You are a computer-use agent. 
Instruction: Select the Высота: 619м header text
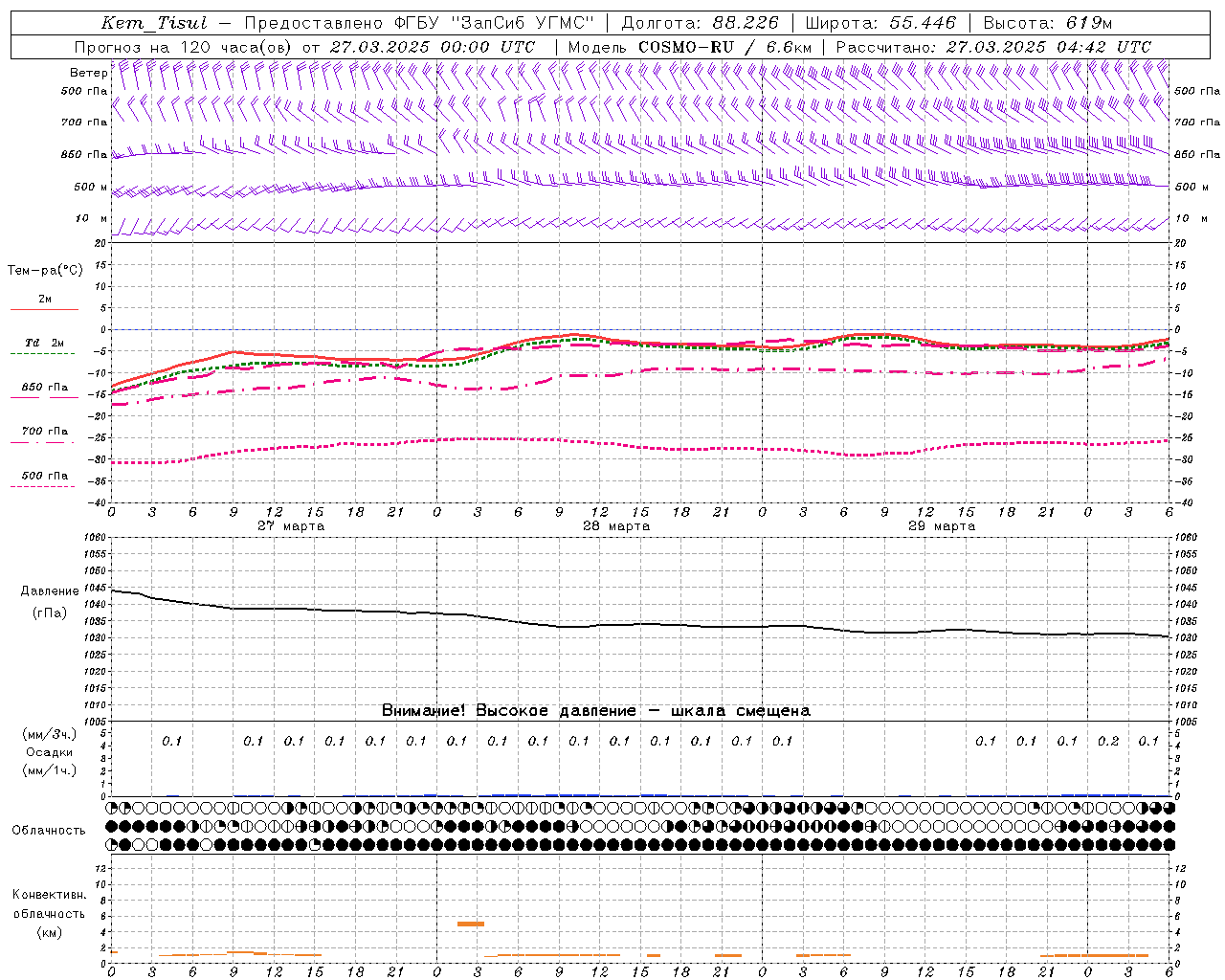1048,23
